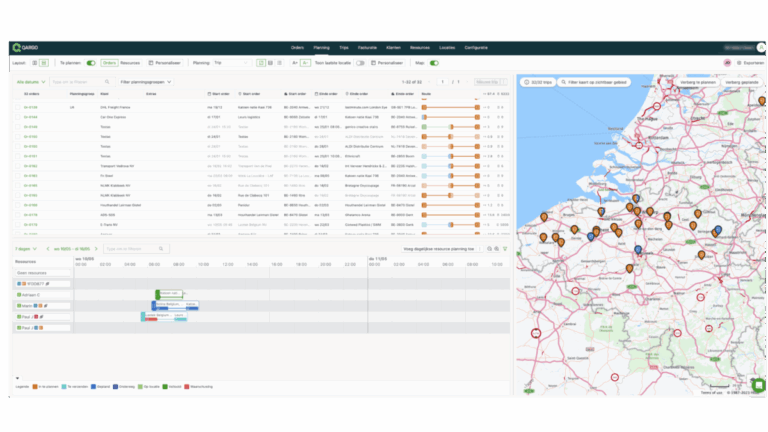Image resolution: width=768 pixels, height=432 pixels.
Task: Open the Orders menu
Action: (x=297, y=48)
